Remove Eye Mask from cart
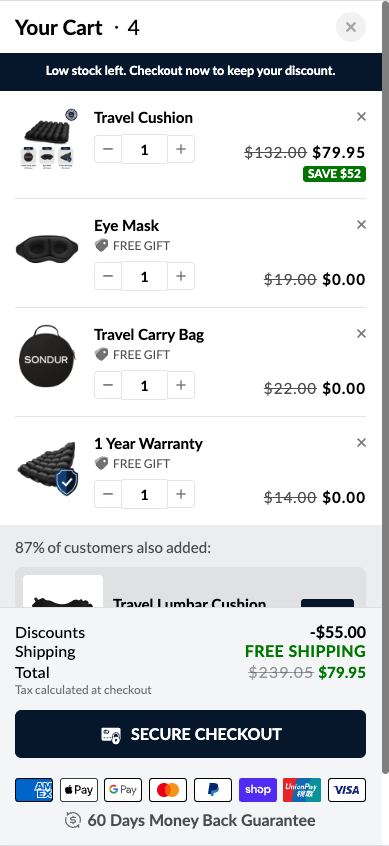The height and width of the screenshot is (846, 389). (x=361, y=224)
